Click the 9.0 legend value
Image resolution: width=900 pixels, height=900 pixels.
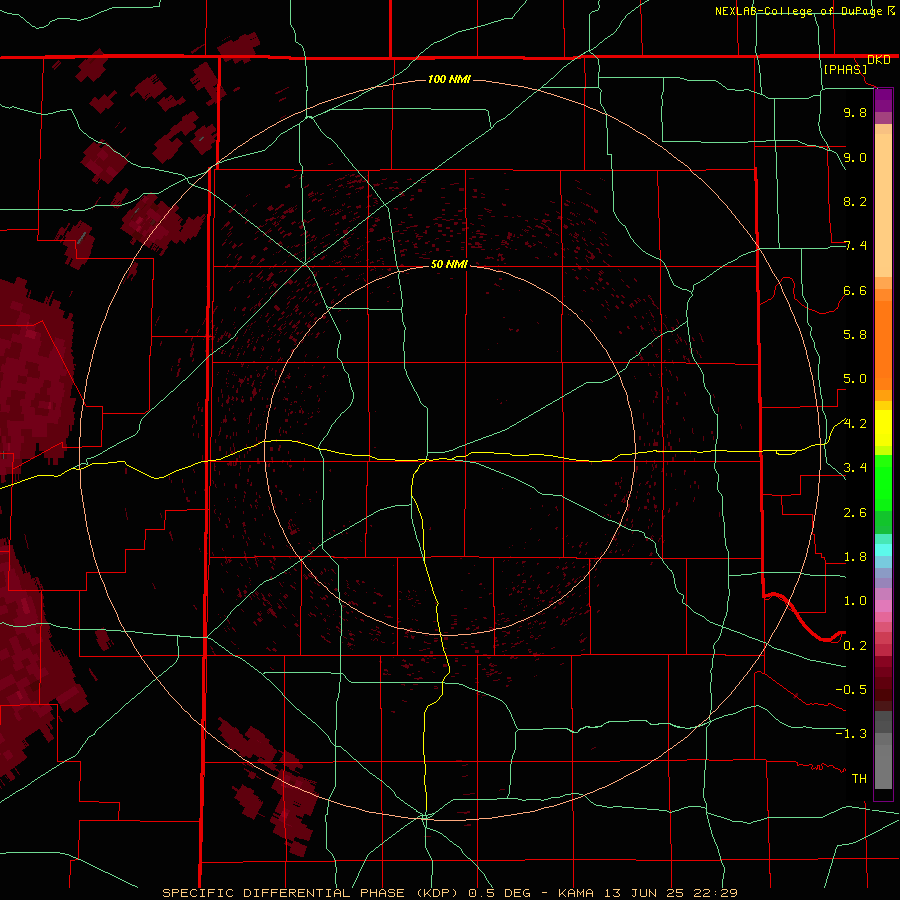pos(855,157)
